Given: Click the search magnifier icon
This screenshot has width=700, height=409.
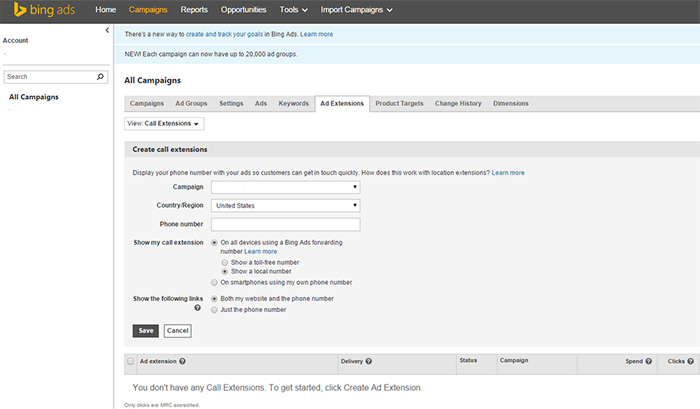Looking at the screenshot, I should 100,76.
